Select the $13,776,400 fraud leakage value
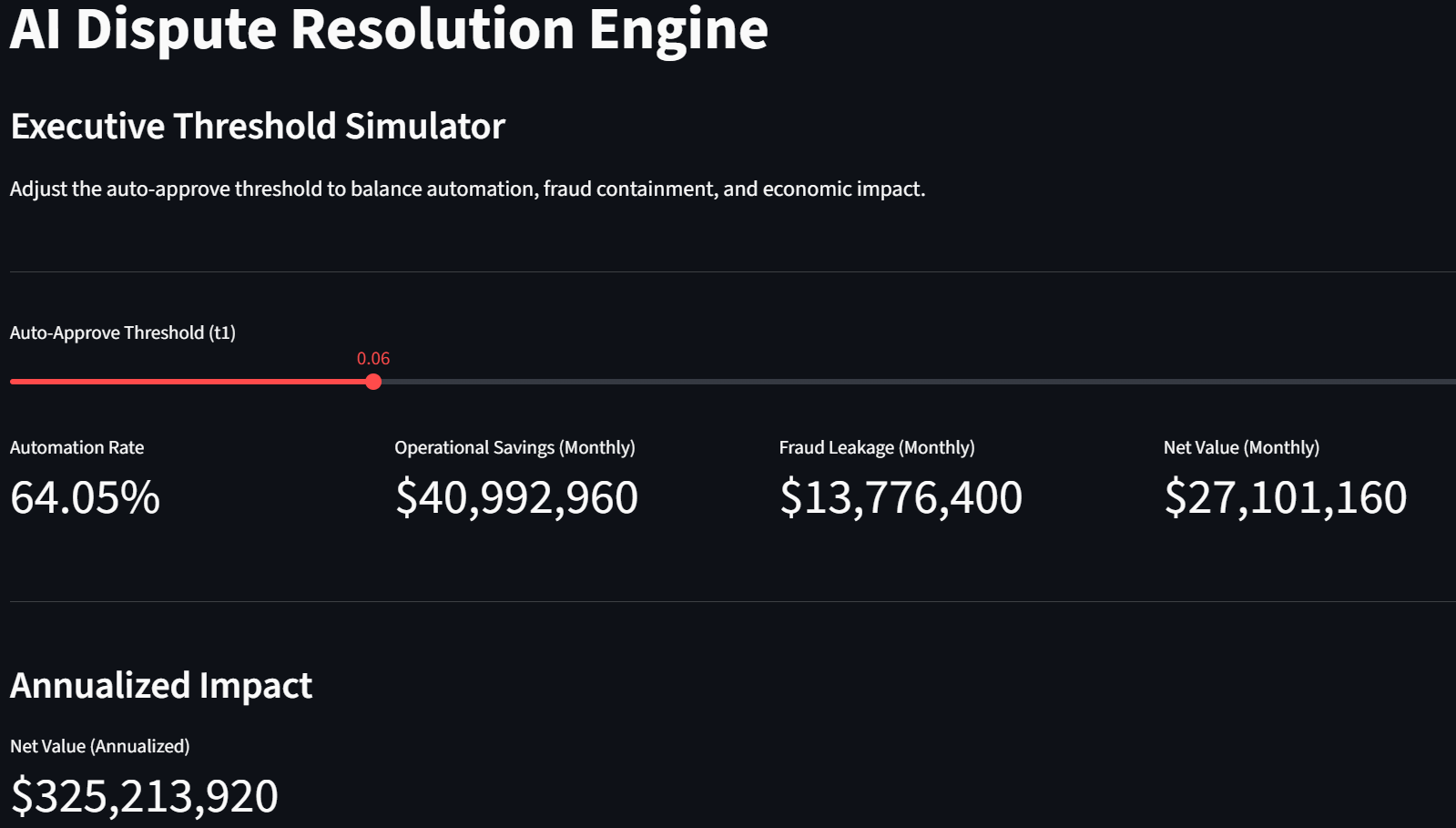The image size is (1456, 828). [901, 497]
